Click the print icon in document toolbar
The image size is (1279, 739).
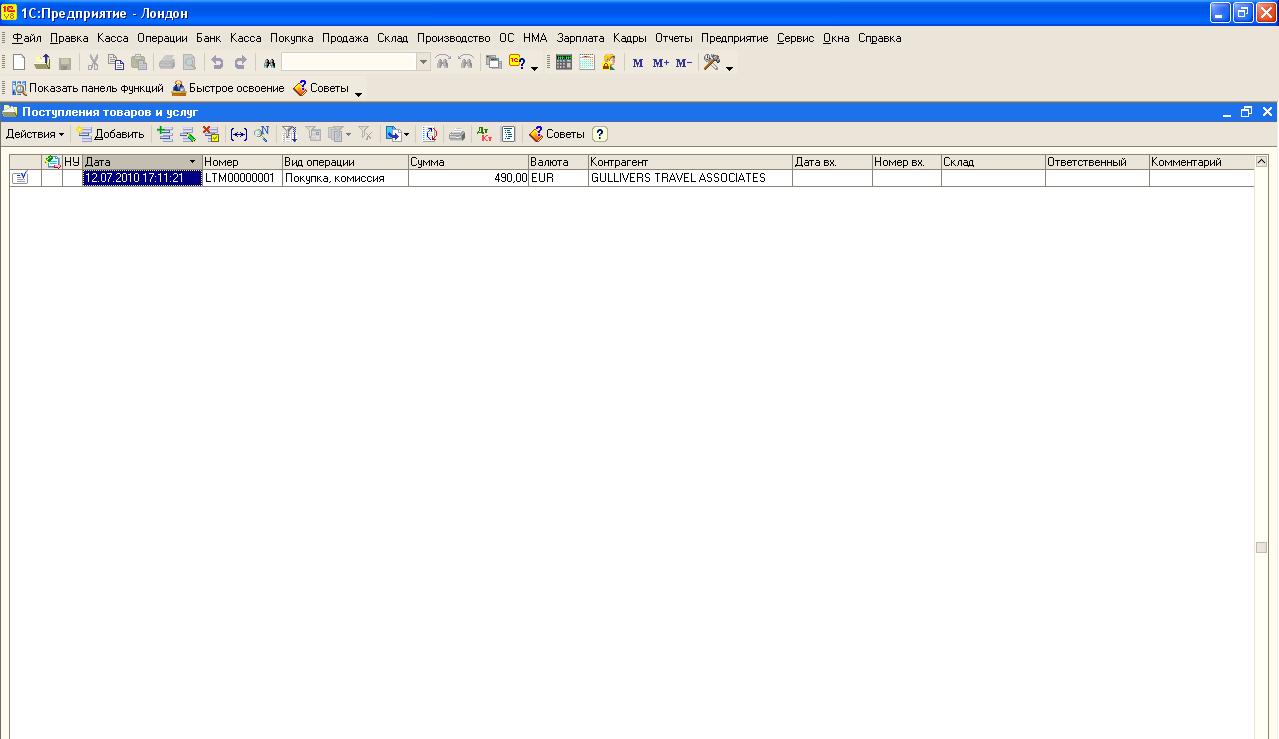click(x=457, y=134)
